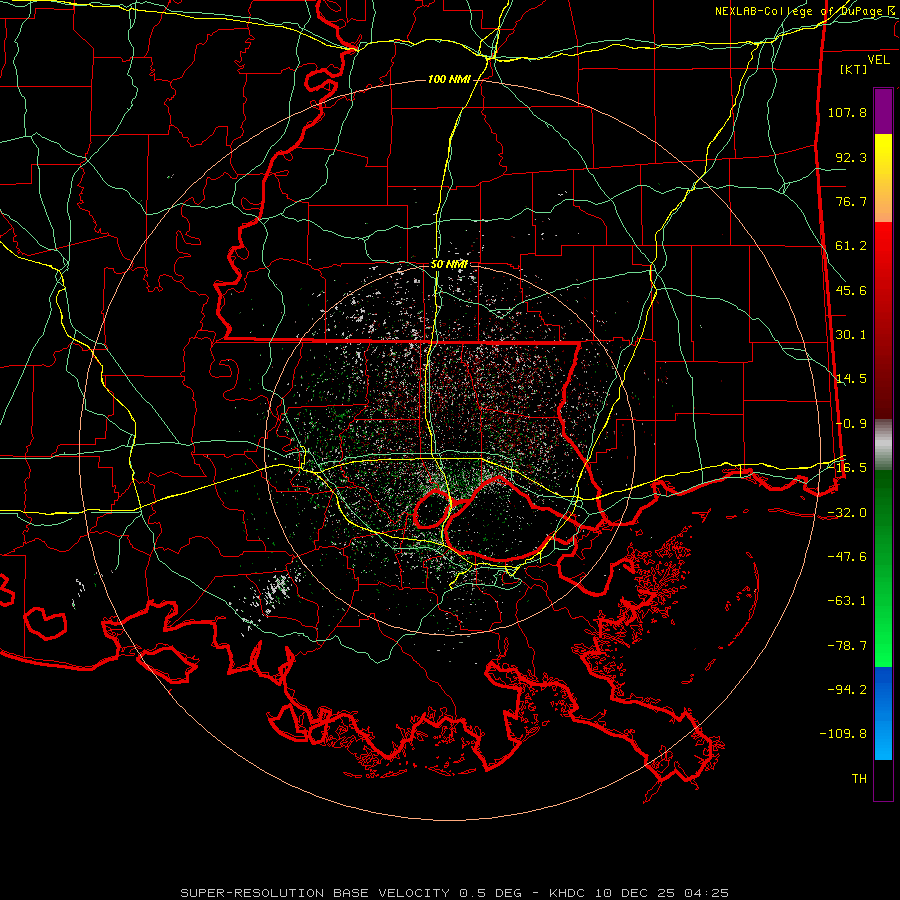Screen dimensions: 900x900
Task: Click the -78.7 legend value
Action: pyautogui.click(x=847, y=646)
